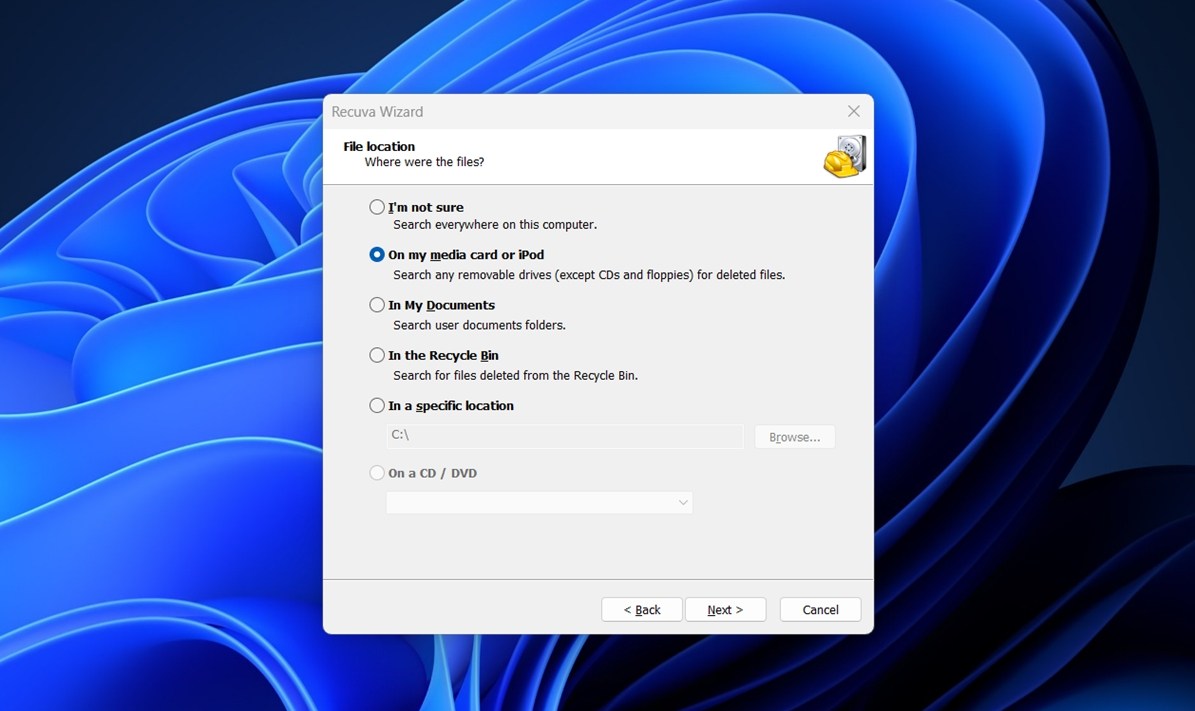
Task: Open the CD / DVD drive dropdown
Action: [538, 502]
